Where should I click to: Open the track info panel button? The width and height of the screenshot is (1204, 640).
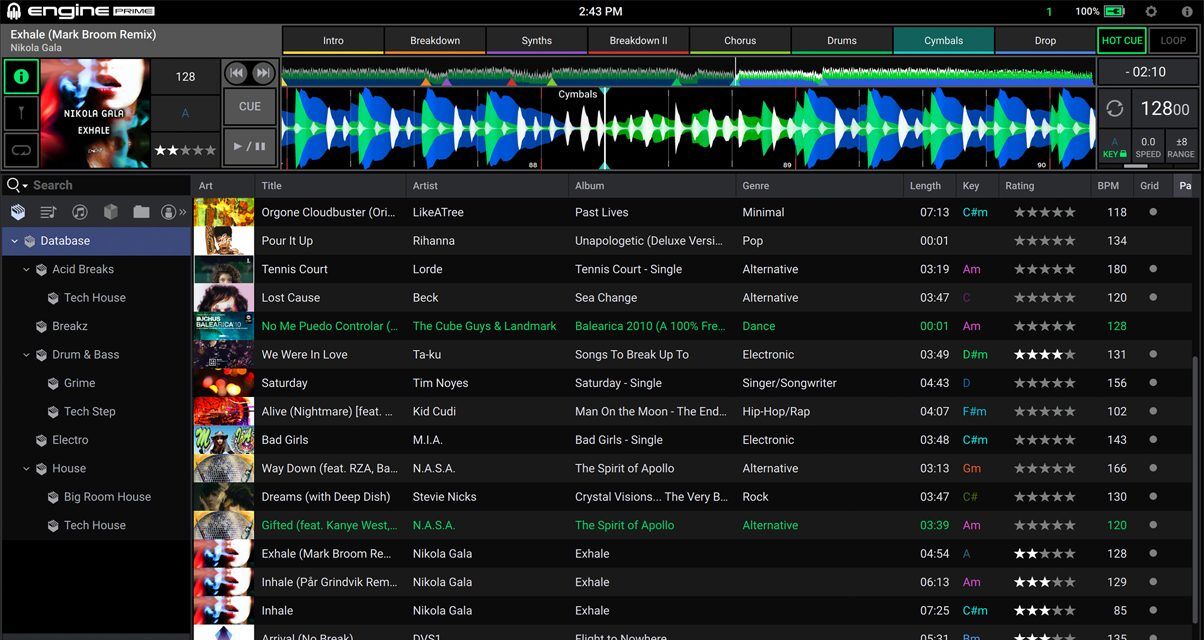(x=21, y=76)
